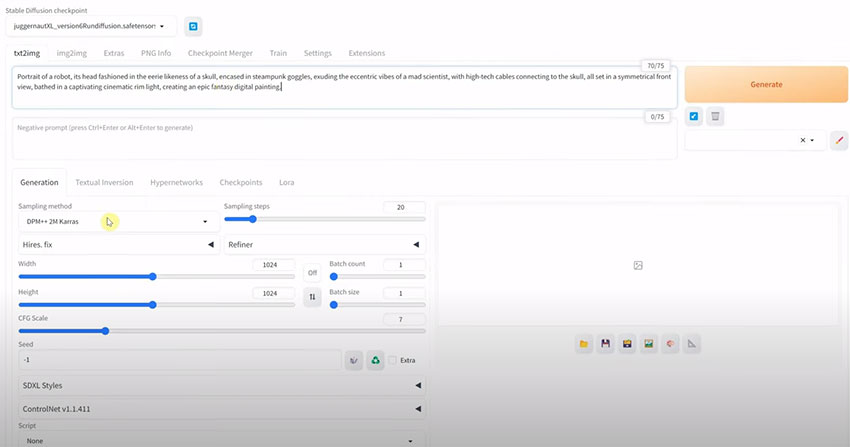Expand the Hires. fix section
Screen dimensions: 850x447
click(118, 245)
